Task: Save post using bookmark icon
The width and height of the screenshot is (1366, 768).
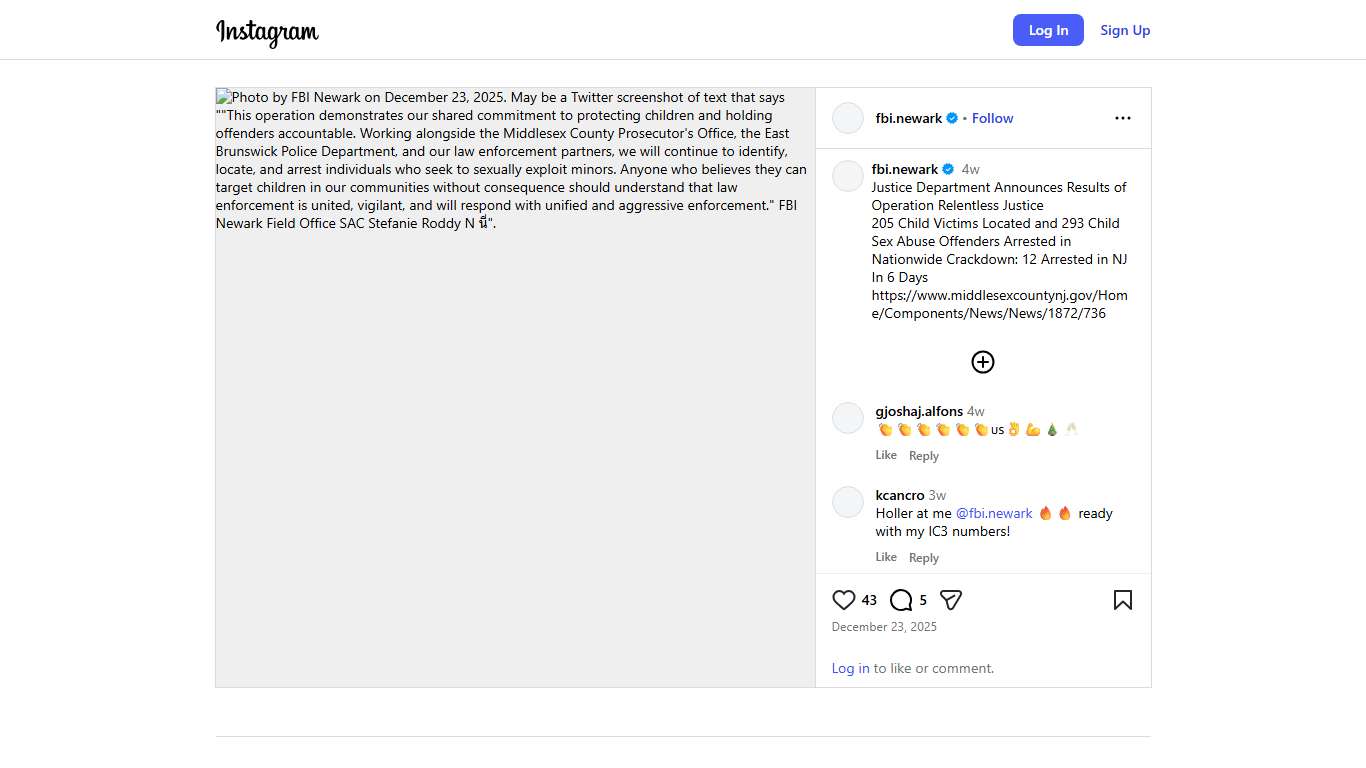Action: tap(1123, 600)
